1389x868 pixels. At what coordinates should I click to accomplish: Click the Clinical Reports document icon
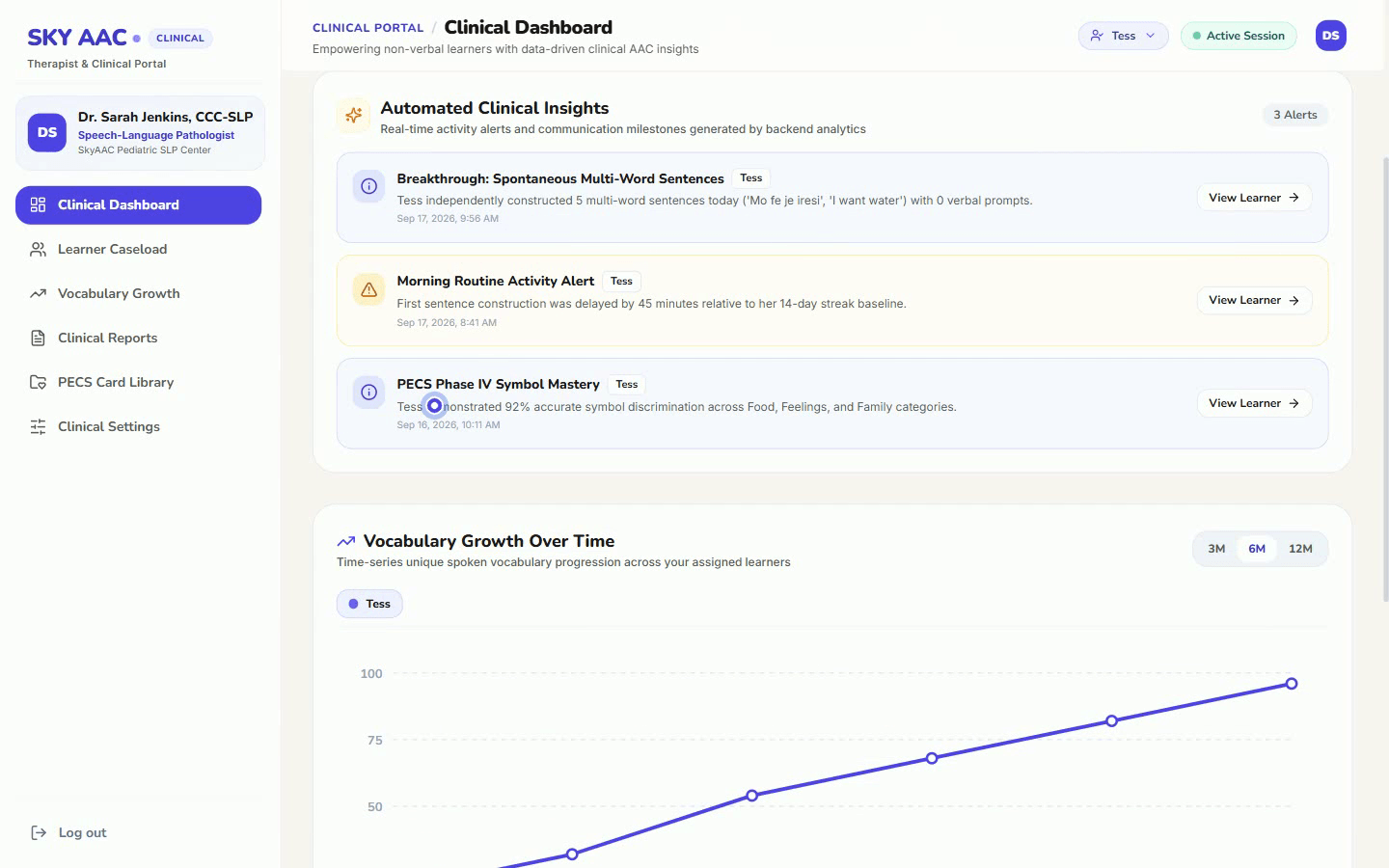(x=38, y=338)
